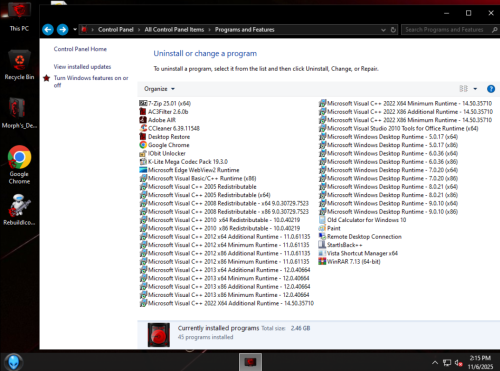Select Windows Desktop Runtime 5.0.17 (x64)
Viewport: 500px width, 371px height.
(388, 137)
